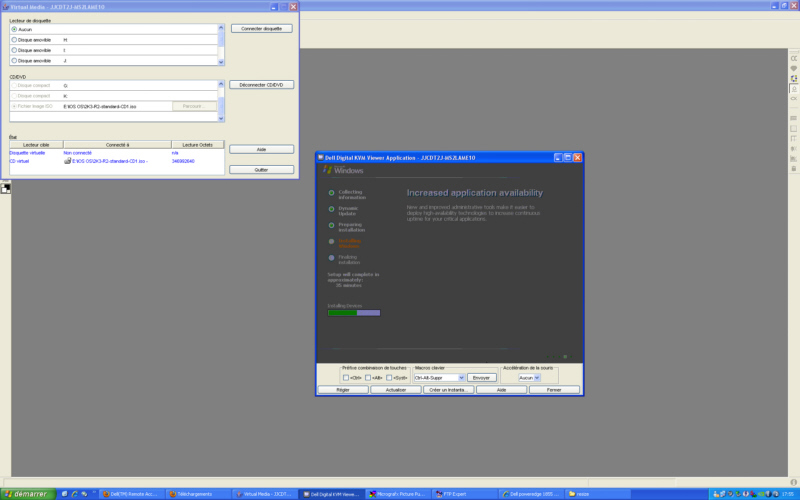The height and width of the screenshot is (500, 800).
Task: Click the Envoyer macro button
Action: [x=481, y=378]
